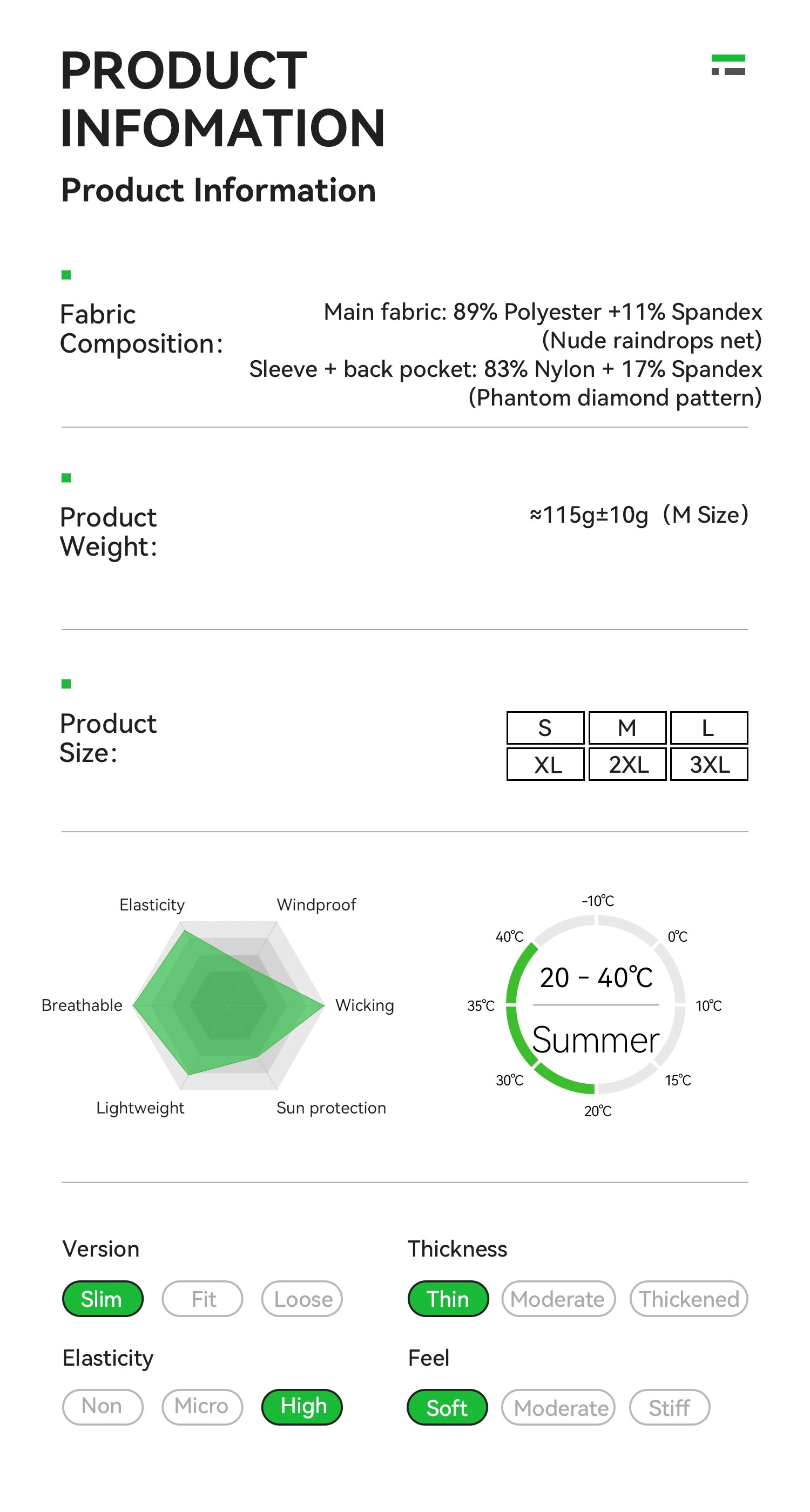810x1512 pixels.
Task: Choose the XL size option
Action: click(x=545, y=764)
